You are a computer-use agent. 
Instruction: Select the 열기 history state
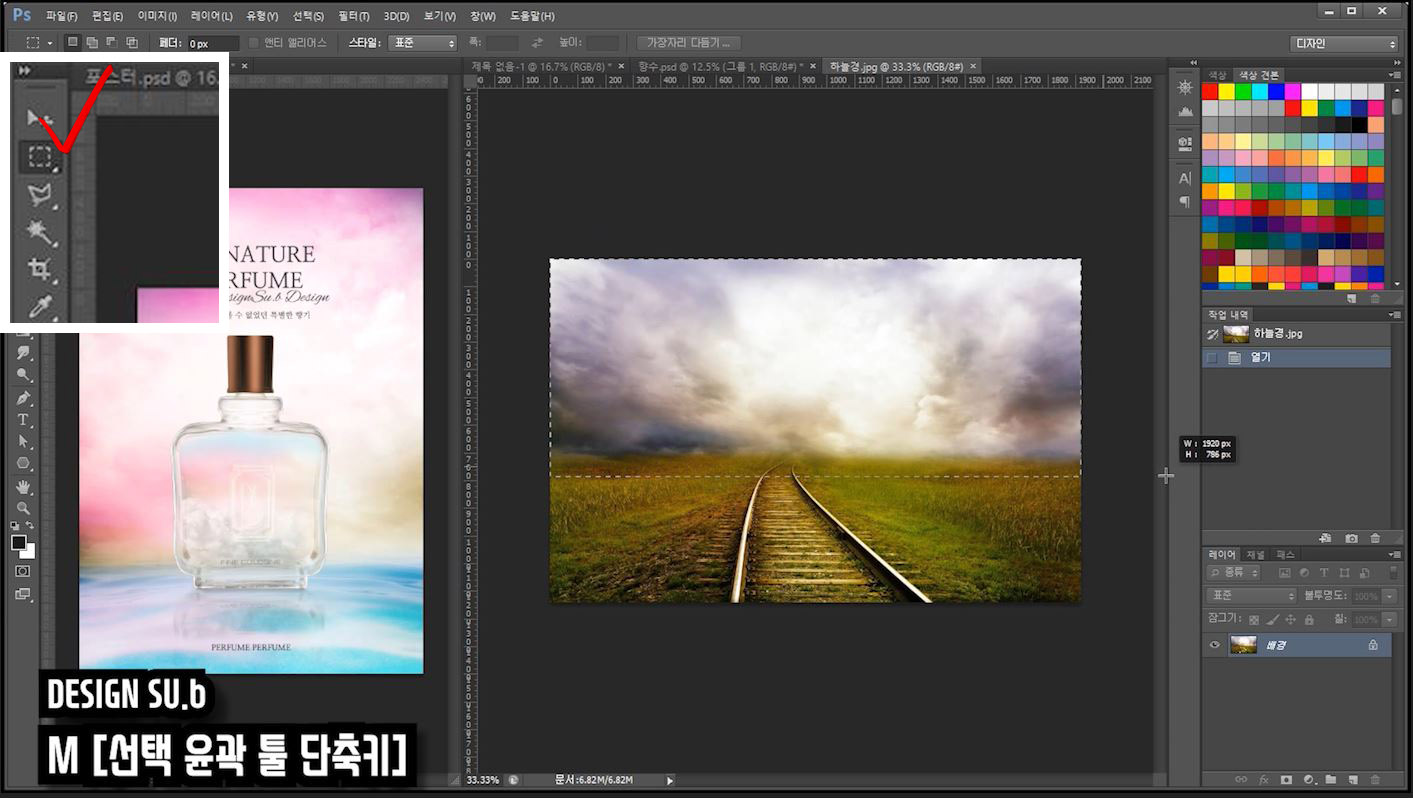[x=1296, y=357]
